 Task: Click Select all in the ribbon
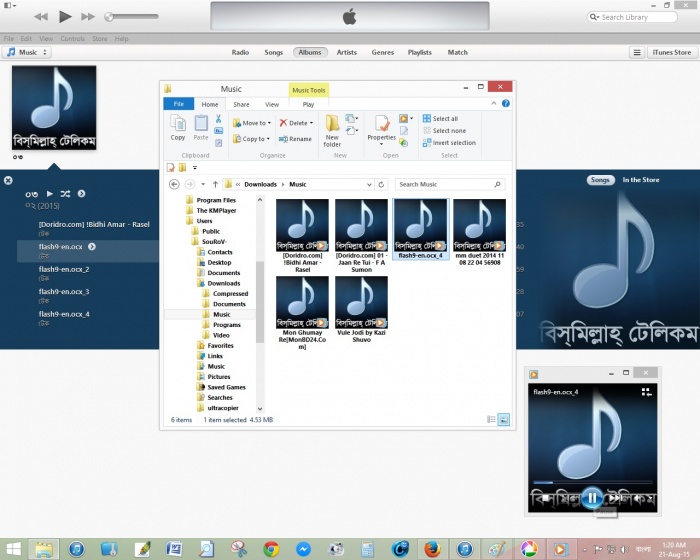pos(439,118)
